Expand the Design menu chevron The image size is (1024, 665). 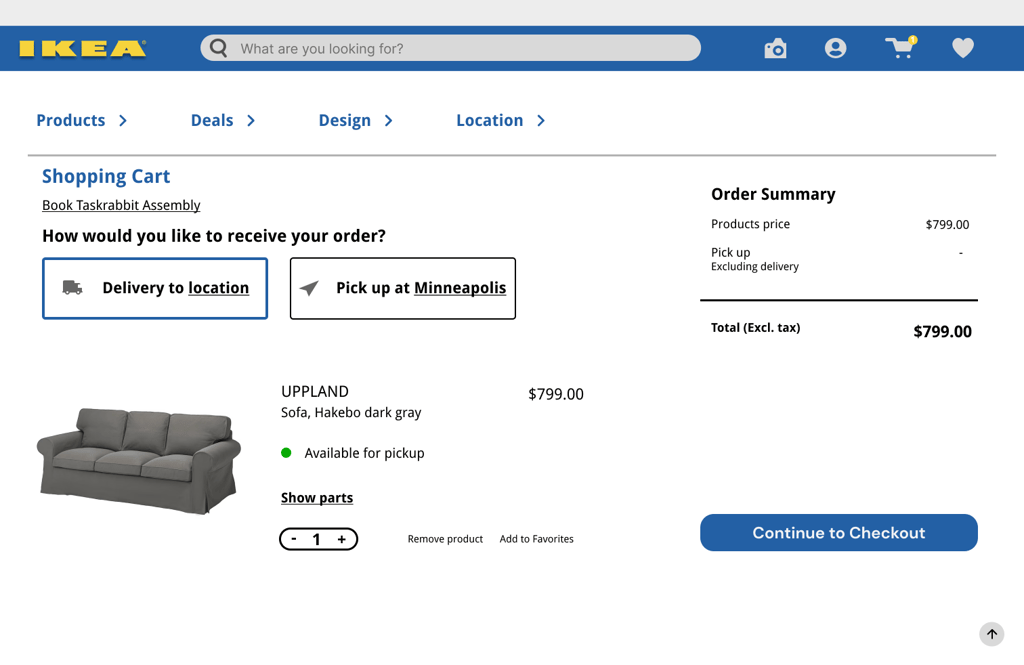pos(389,120)
